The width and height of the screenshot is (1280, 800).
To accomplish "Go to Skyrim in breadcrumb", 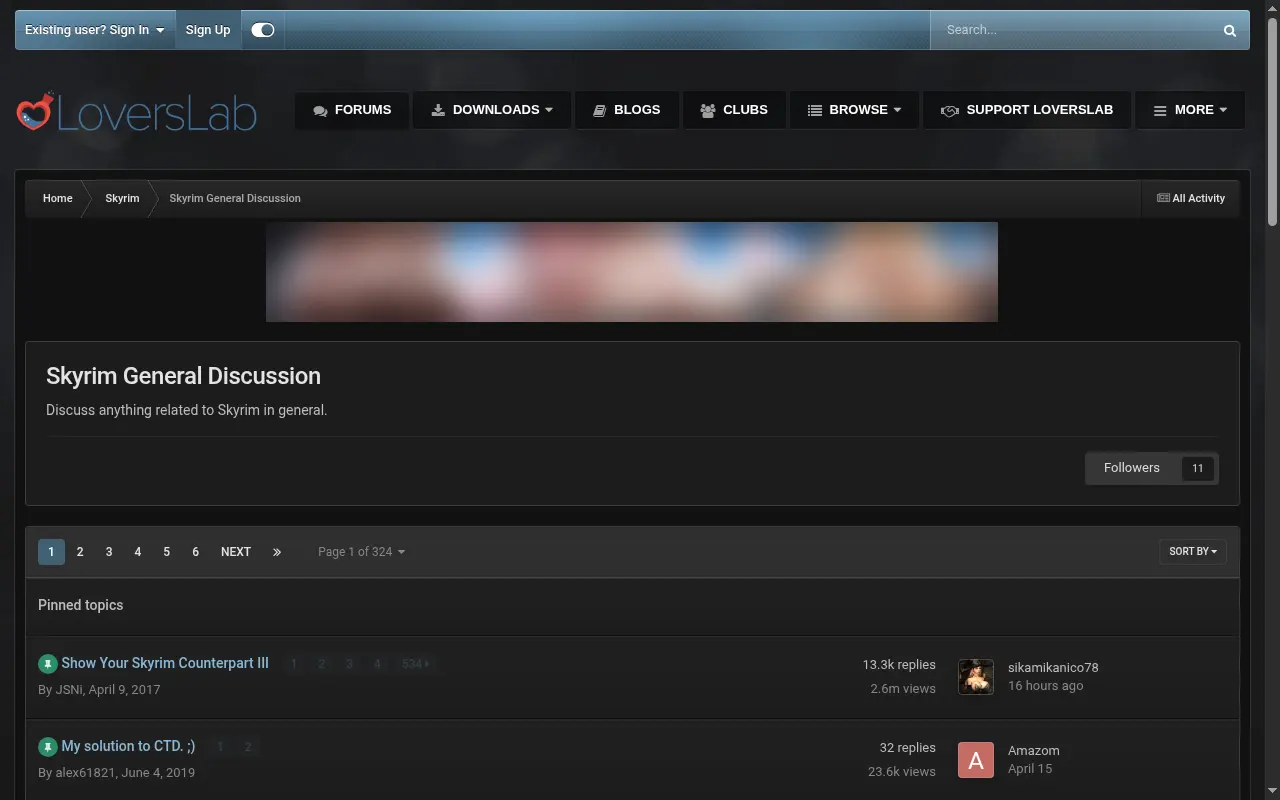I will point(122,198).
